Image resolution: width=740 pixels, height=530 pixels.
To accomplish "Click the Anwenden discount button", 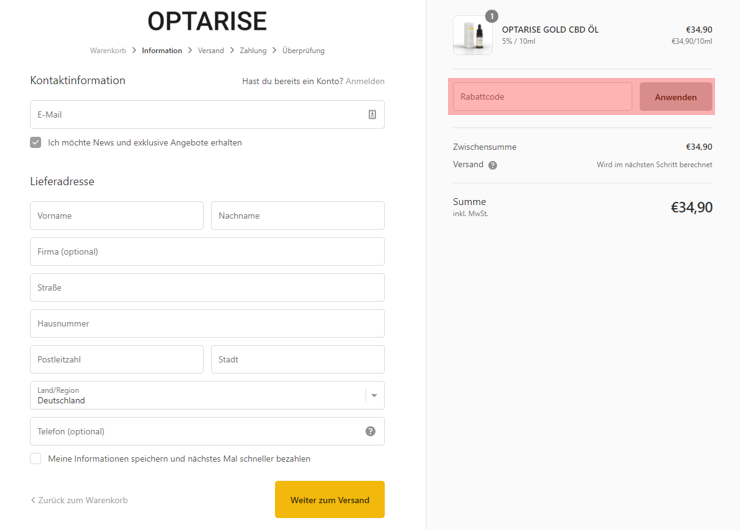I will (676, 97).
